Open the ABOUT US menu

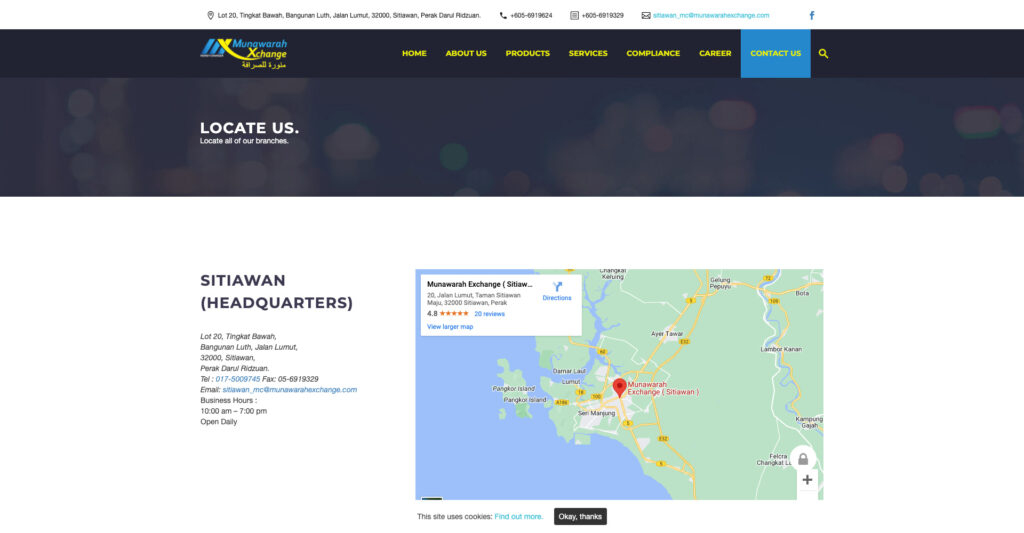pos(466,54)
